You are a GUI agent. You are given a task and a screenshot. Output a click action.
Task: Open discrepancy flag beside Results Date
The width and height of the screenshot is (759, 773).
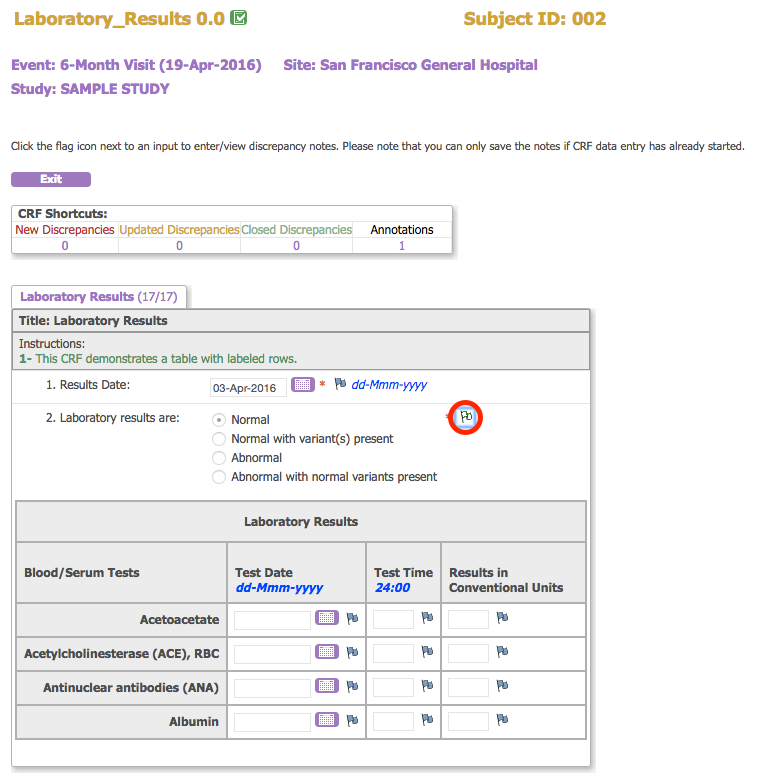tap(340, 384)
